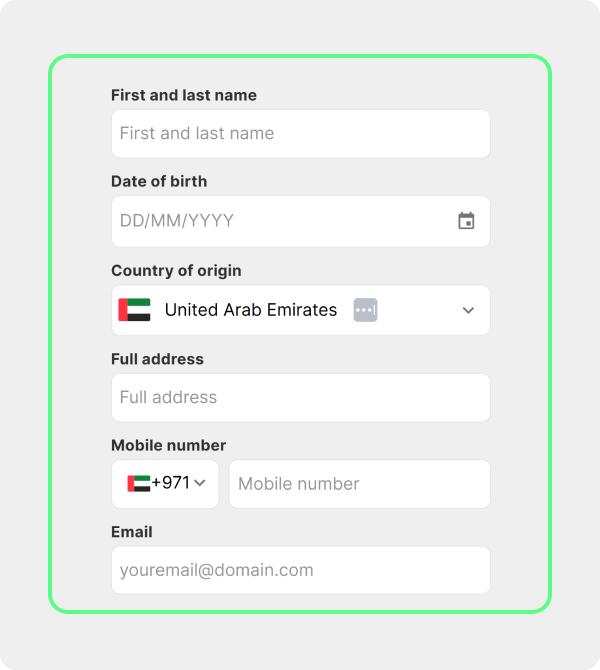Open the calendar date picker icon
Image resolution: width=600 pixels, height=670 pixels.
(x=466, y=221)
